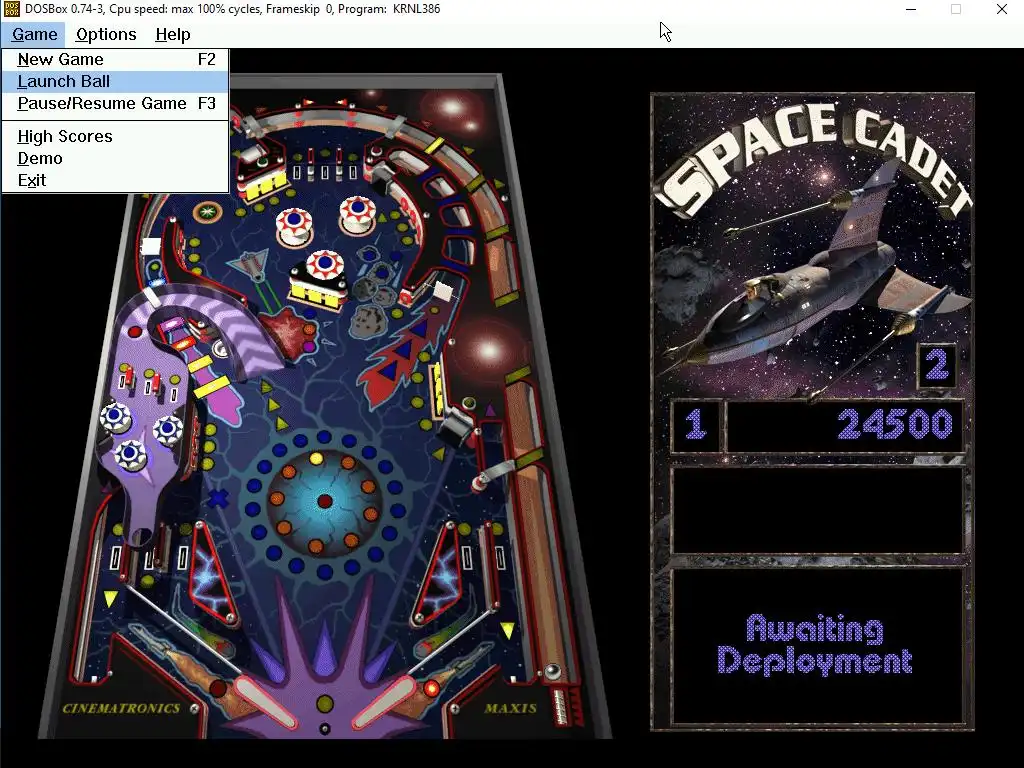Click the red center of the wormhole

tap(325, 502)
